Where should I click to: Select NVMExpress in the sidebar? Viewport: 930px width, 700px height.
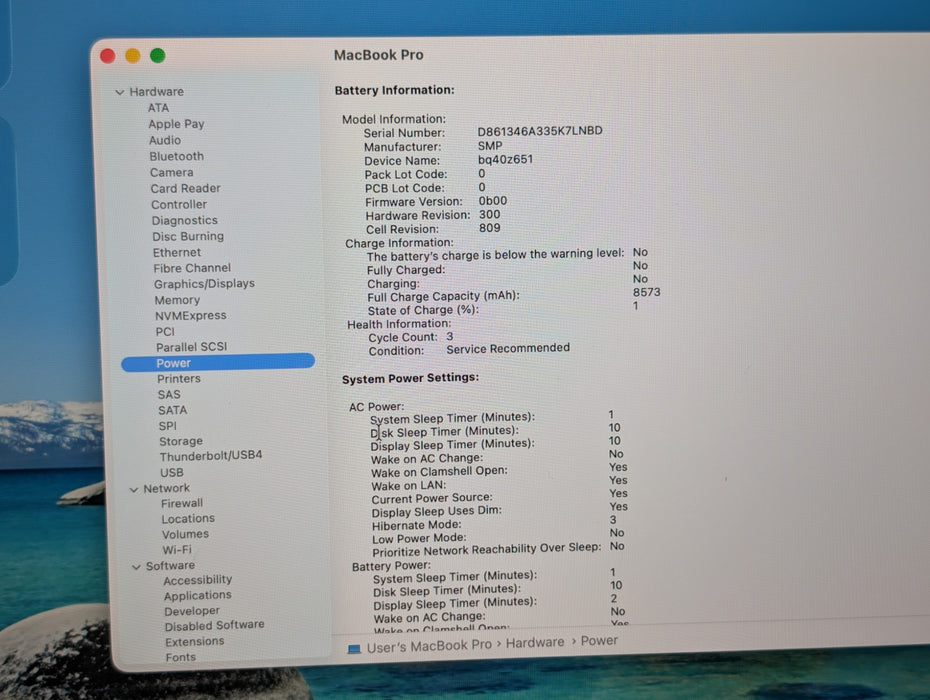191,316
